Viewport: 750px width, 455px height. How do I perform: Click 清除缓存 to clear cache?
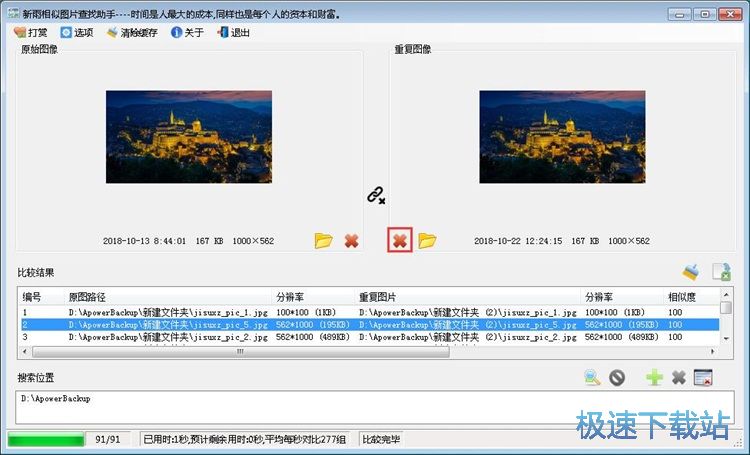[132, 33]
